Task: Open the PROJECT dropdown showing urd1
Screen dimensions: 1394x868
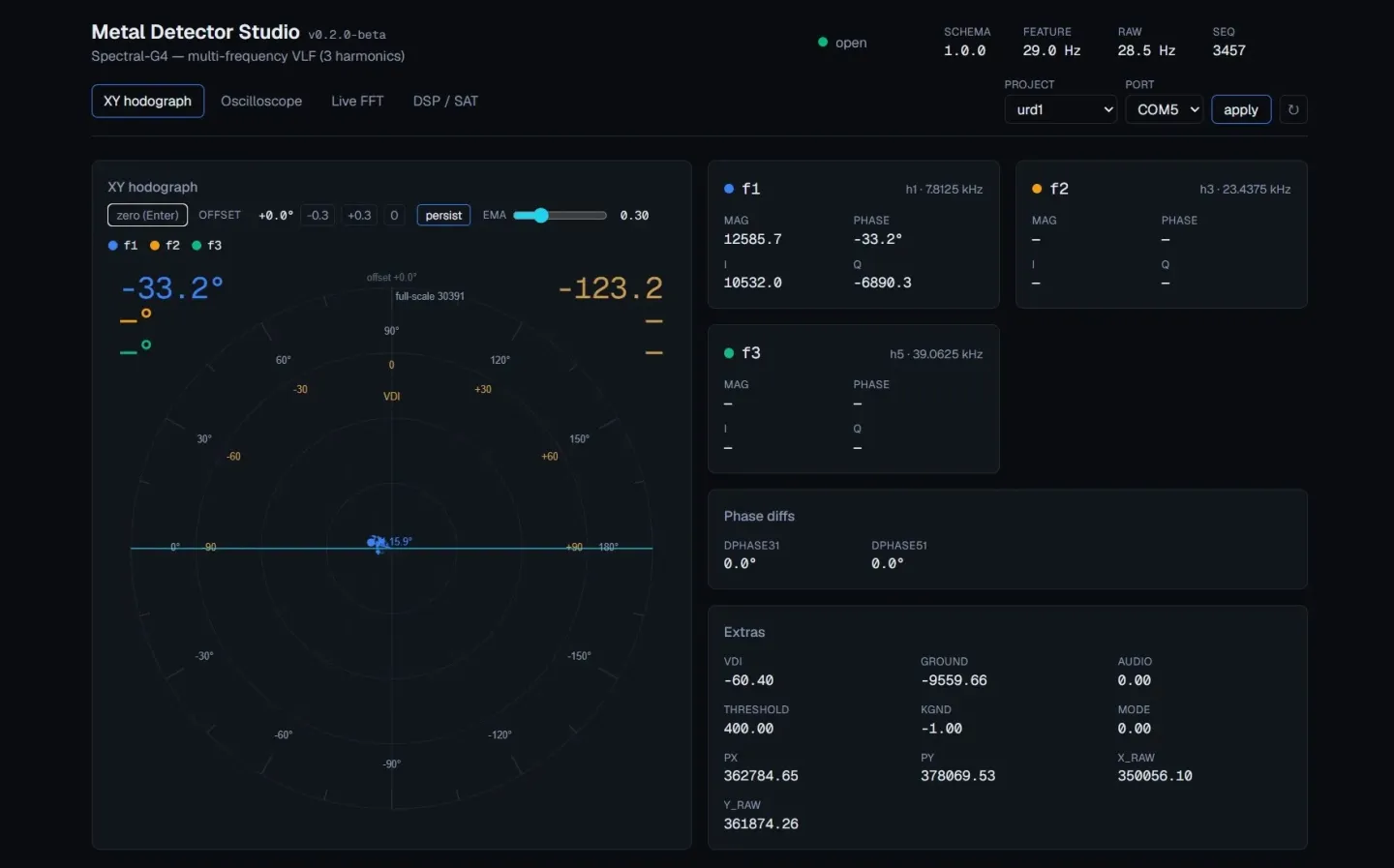Action: (x=1061, y=109)
